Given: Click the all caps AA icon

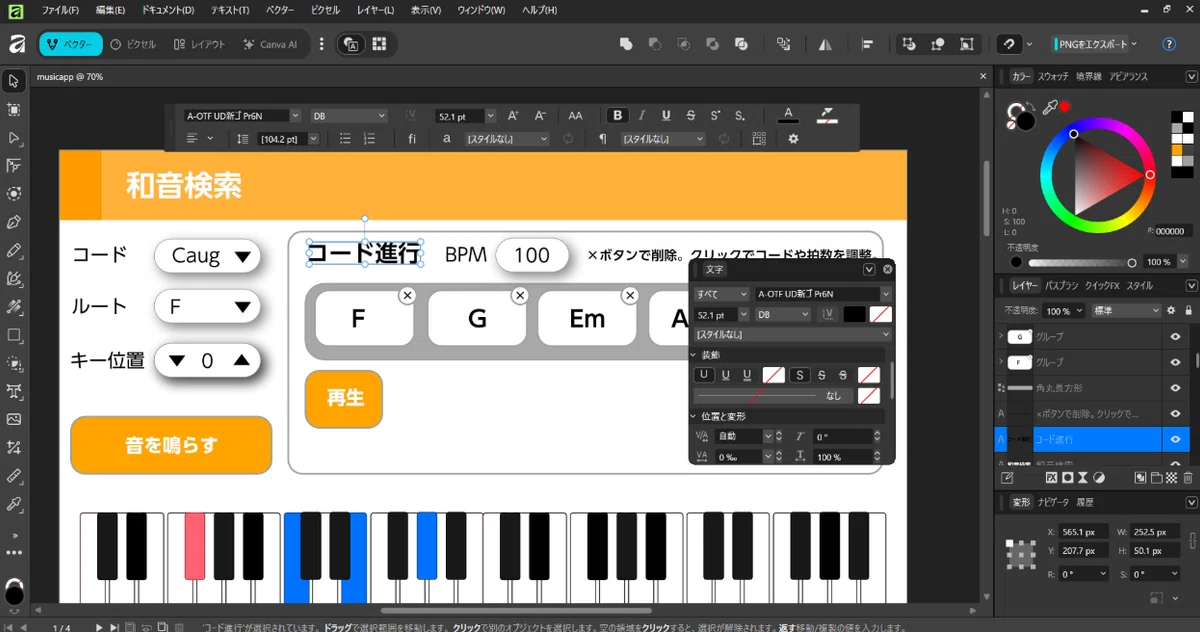Looking at the screenshot, I should [575, 116].
